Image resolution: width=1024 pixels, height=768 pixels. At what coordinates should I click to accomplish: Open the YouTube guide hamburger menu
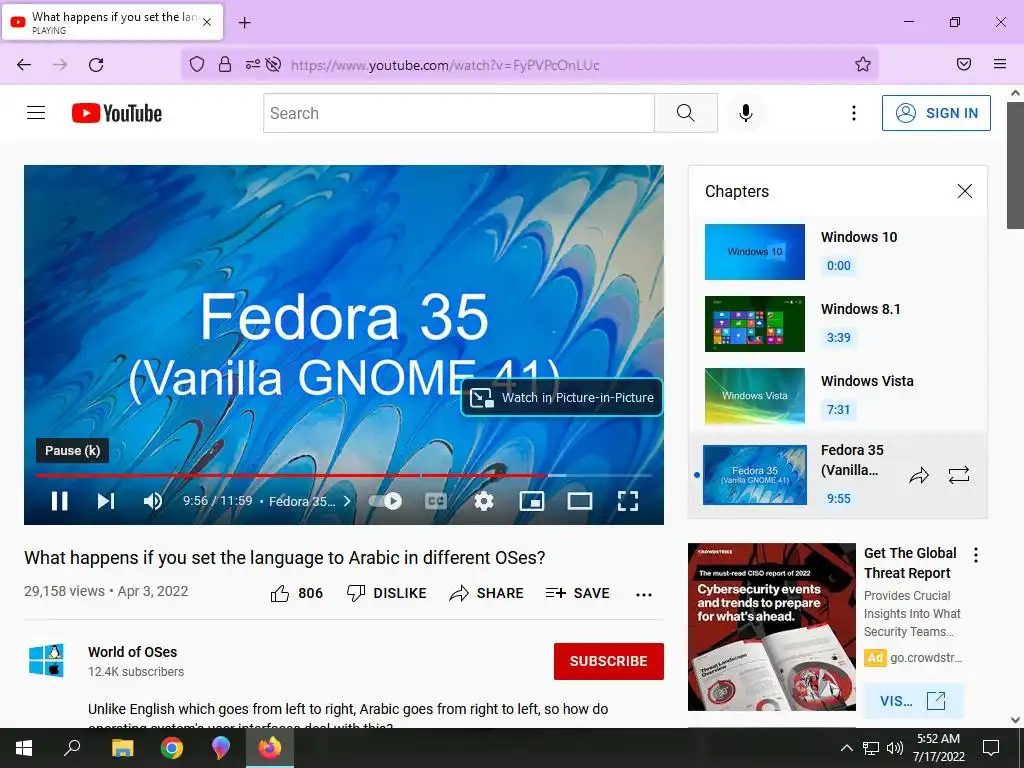tap(36, 113)
